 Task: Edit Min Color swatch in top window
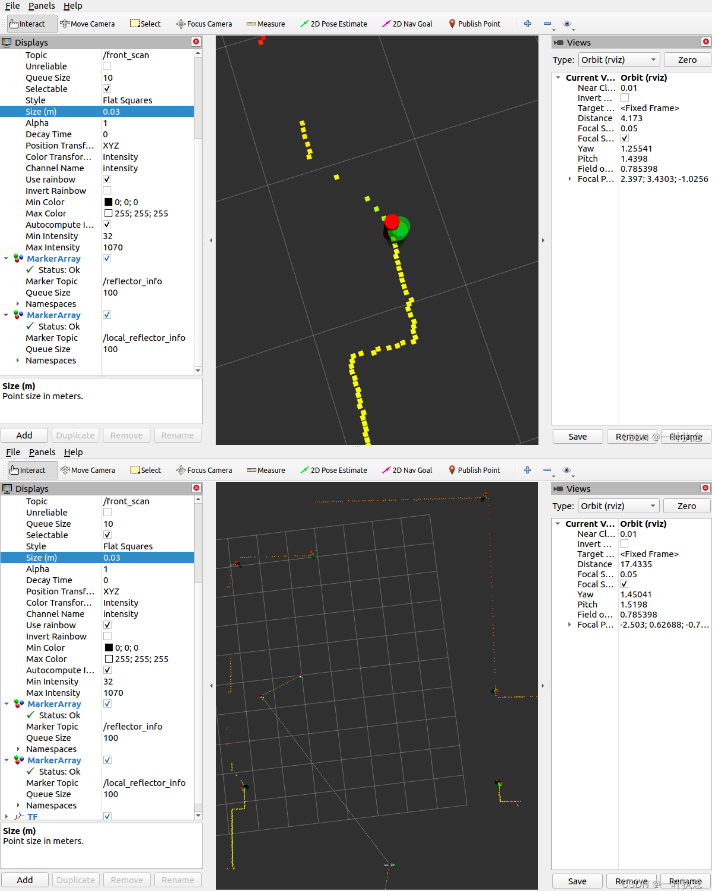click(109, 202)
